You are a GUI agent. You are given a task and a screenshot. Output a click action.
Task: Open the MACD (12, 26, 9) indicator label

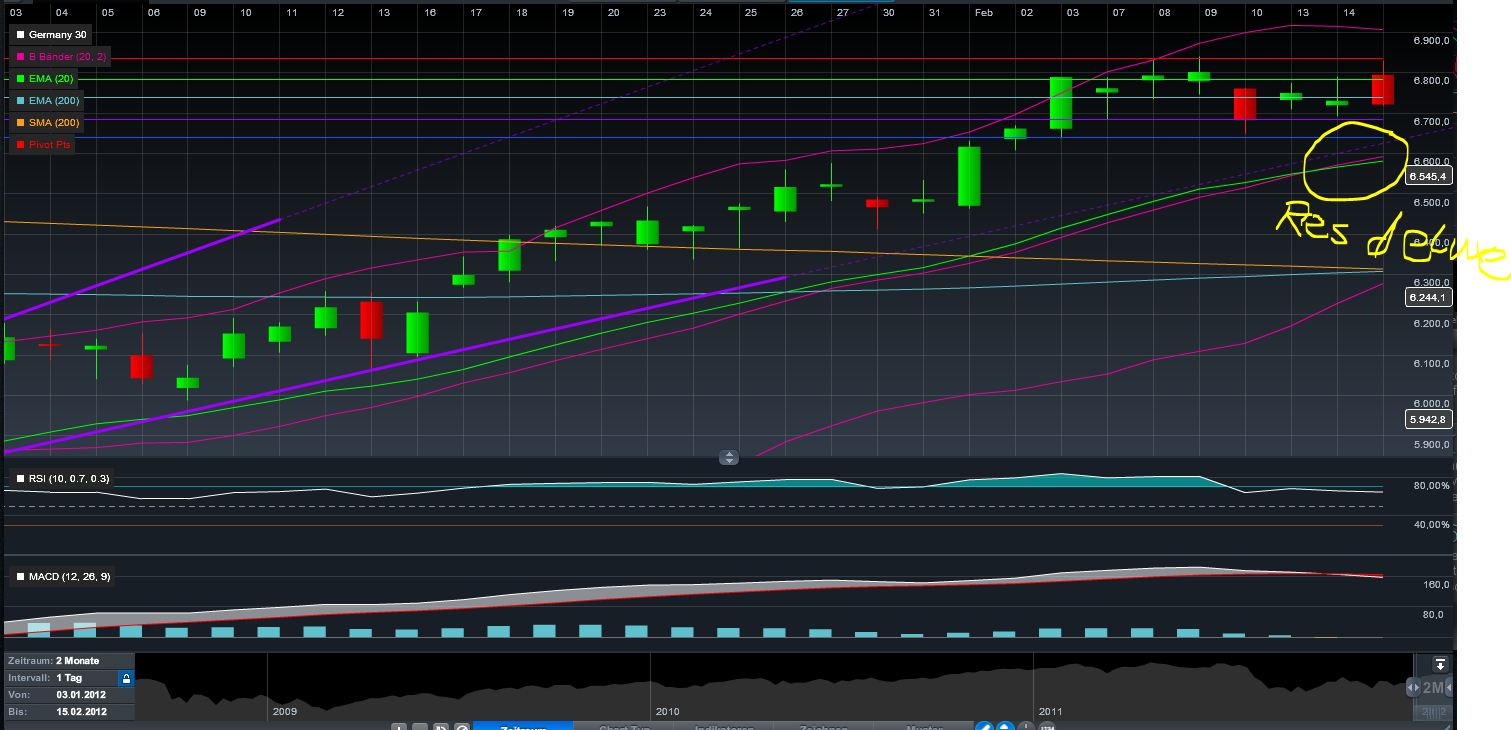pos(63,577)
